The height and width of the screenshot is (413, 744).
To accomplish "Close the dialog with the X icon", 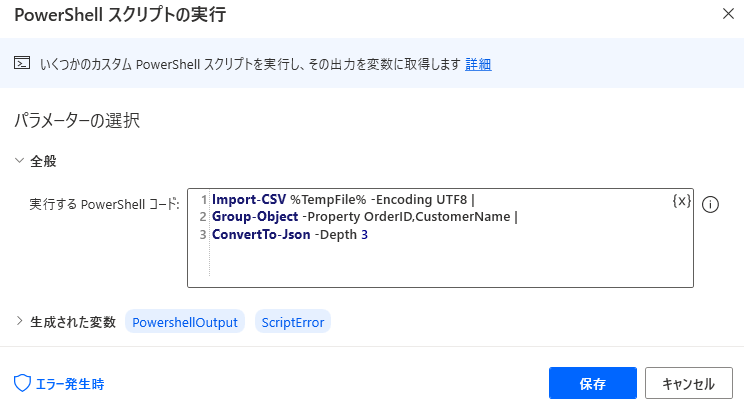I will [x=728, y=14].
